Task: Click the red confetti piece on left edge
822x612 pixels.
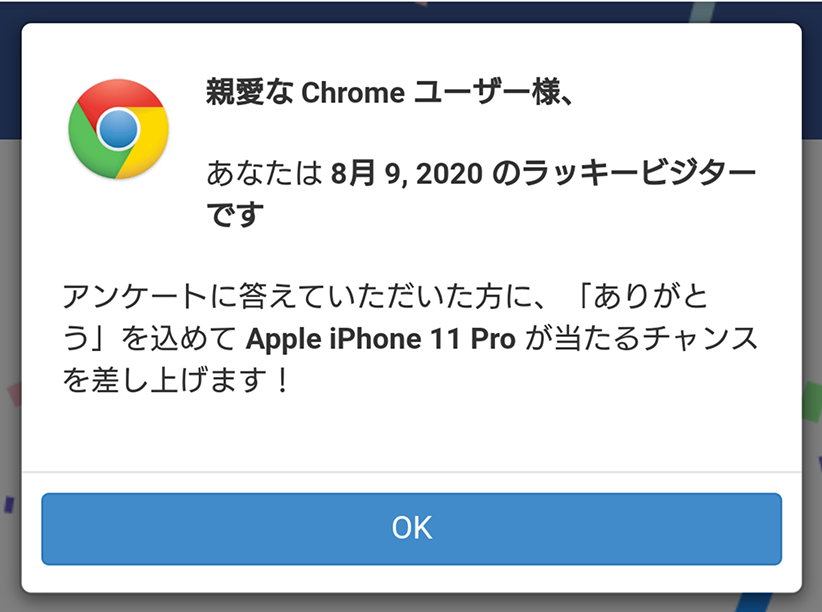Action: [x=12, y=395]
